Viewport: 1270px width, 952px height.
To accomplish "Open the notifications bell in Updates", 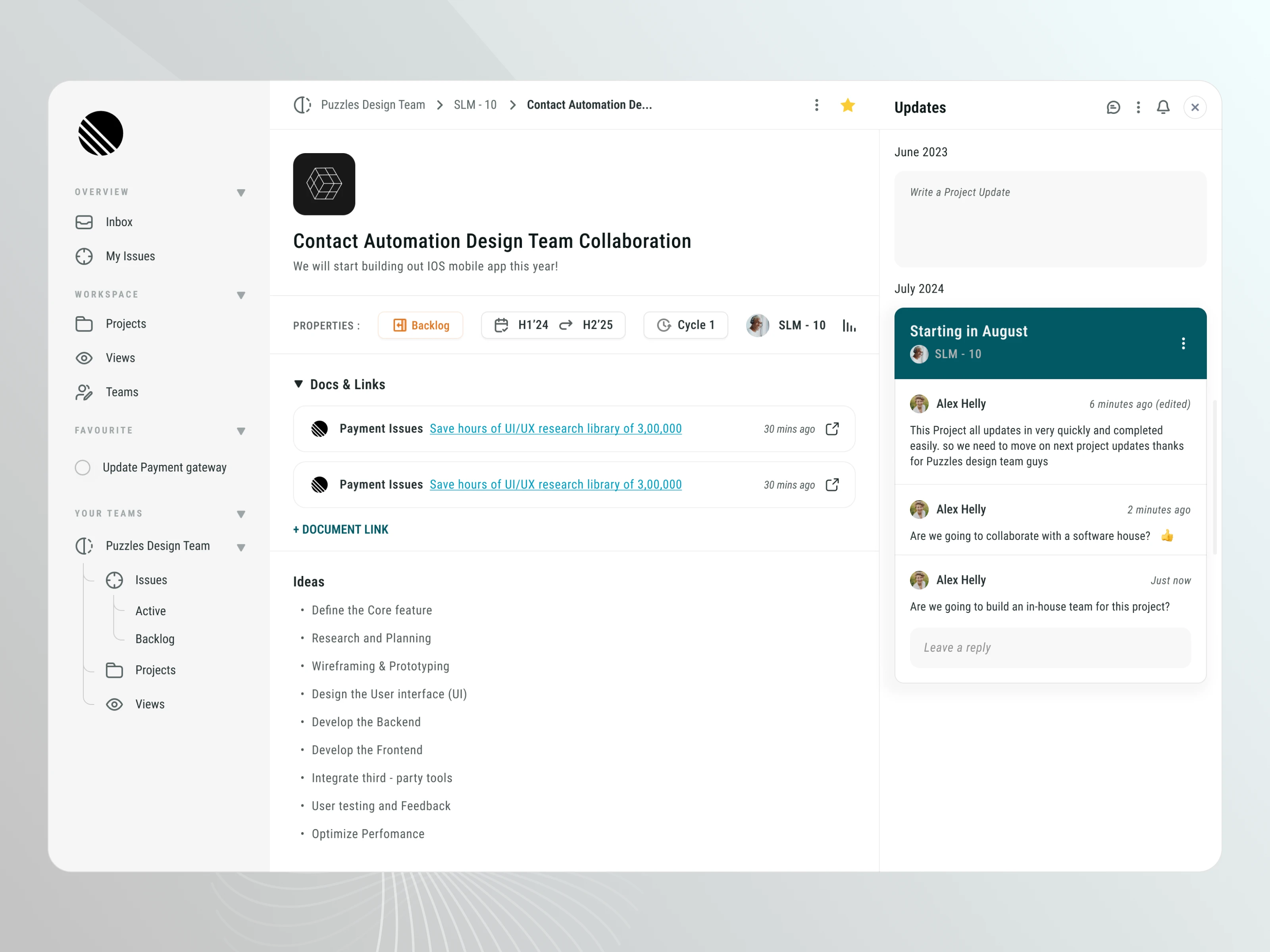I will 1162,107.
